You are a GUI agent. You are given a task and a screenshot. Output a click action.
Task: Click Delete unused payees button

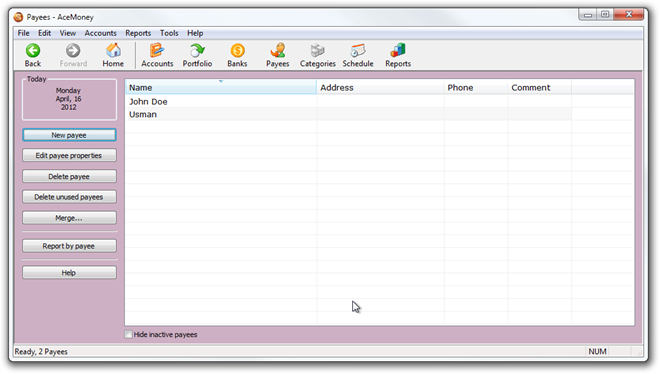[69, 197]
